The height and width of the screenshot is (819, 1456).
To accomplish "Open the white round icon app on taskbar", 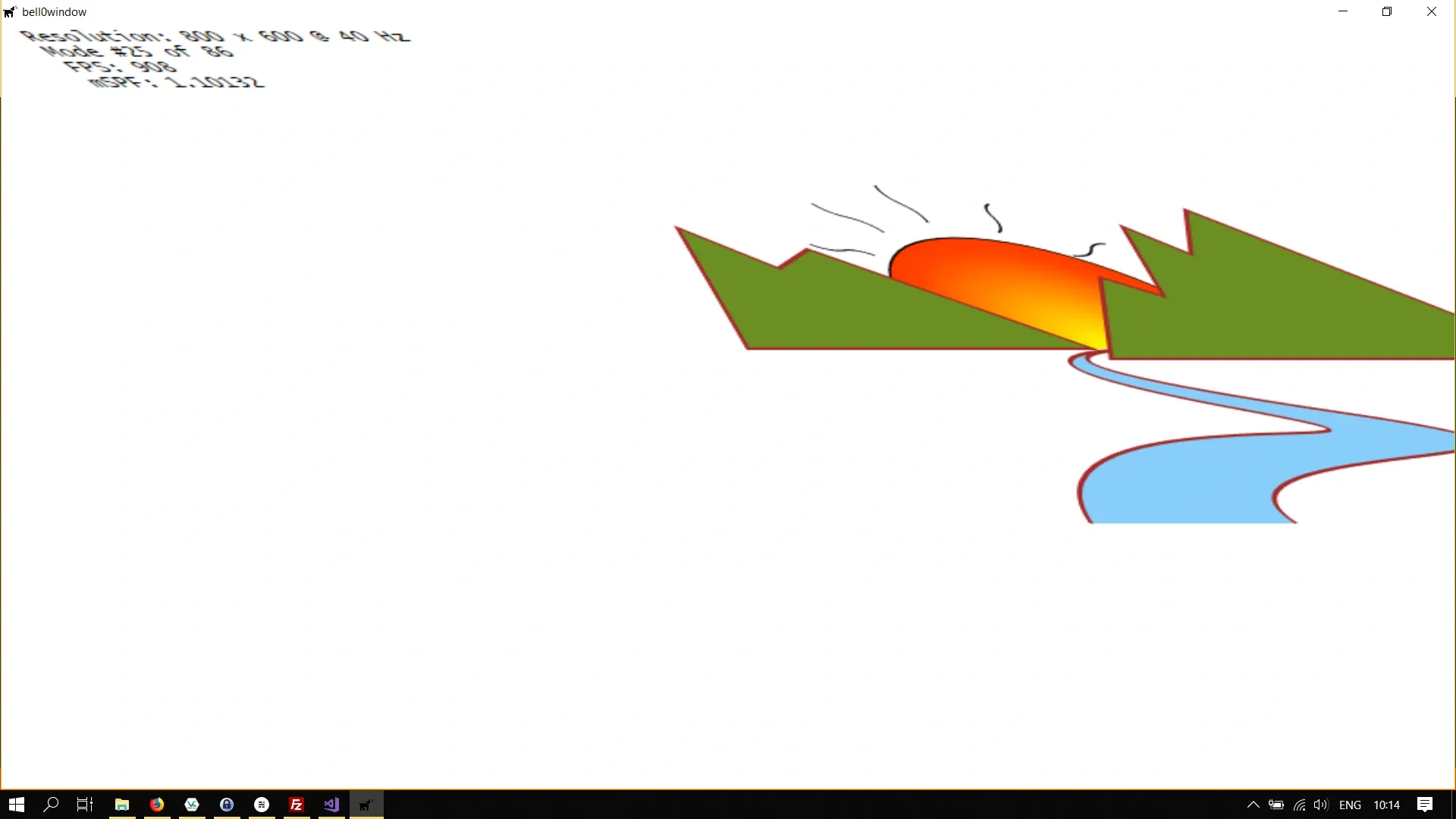I will [262, 805].
